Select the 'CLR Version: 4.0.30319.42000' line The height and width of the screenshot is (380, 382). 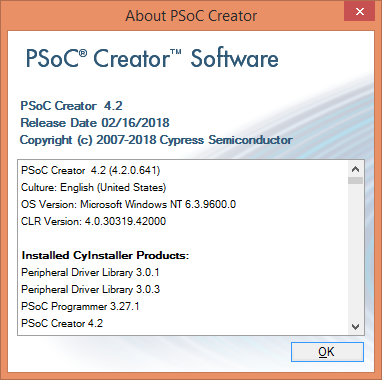(x=93, y=221)
